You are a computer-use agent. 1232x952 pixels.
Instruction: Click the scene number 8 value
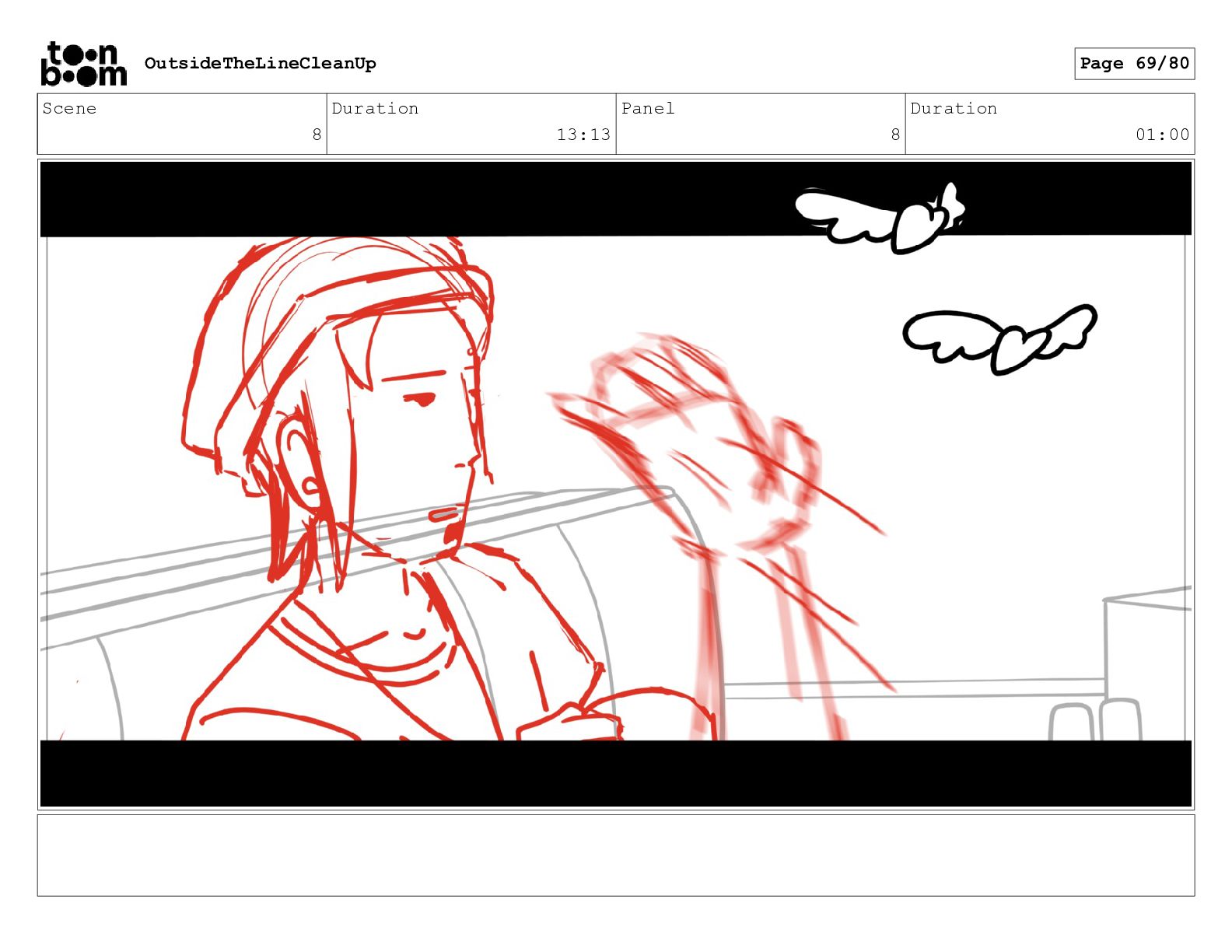pyautogui.click(x=317, y=135)
